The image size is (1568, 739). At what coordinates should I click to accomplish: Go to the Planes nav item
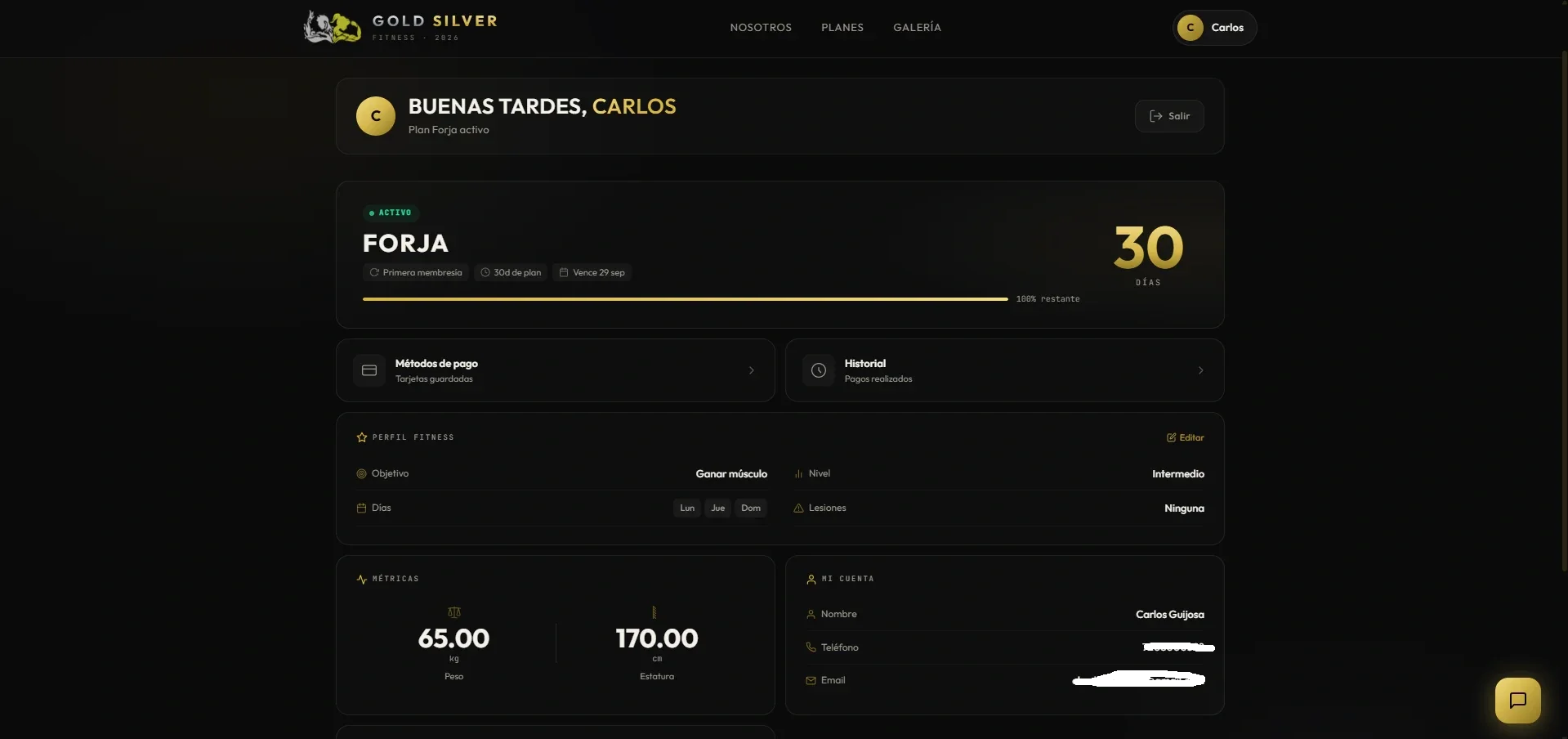tap(842, 28)
